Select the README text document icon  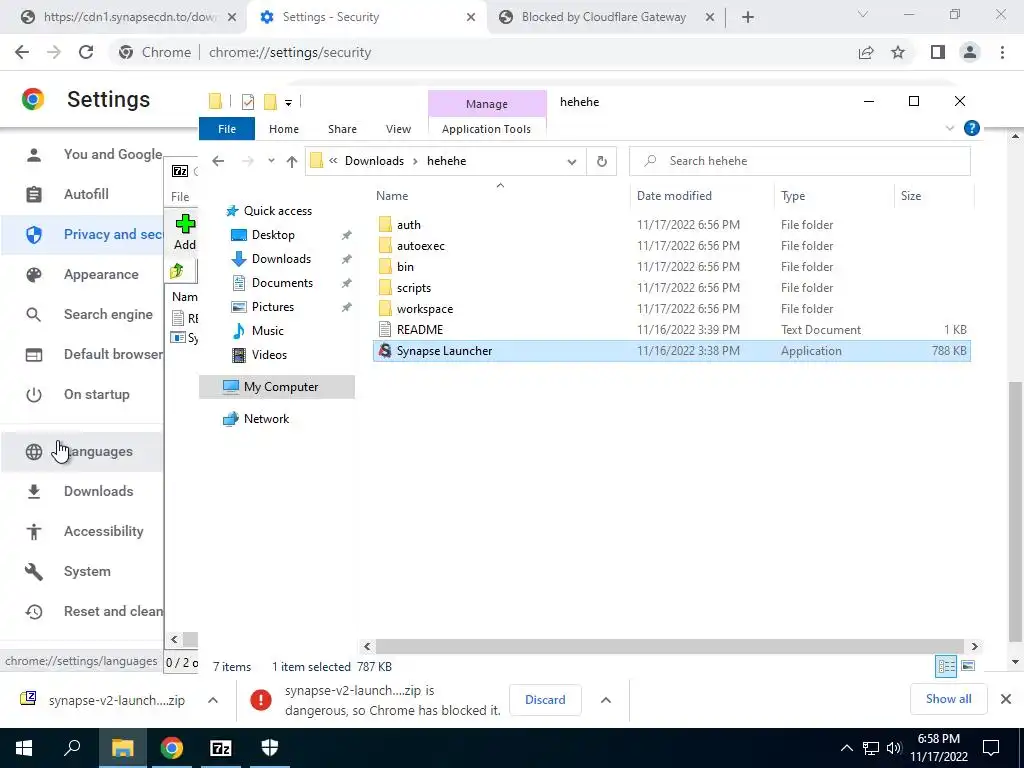(385, 330)
